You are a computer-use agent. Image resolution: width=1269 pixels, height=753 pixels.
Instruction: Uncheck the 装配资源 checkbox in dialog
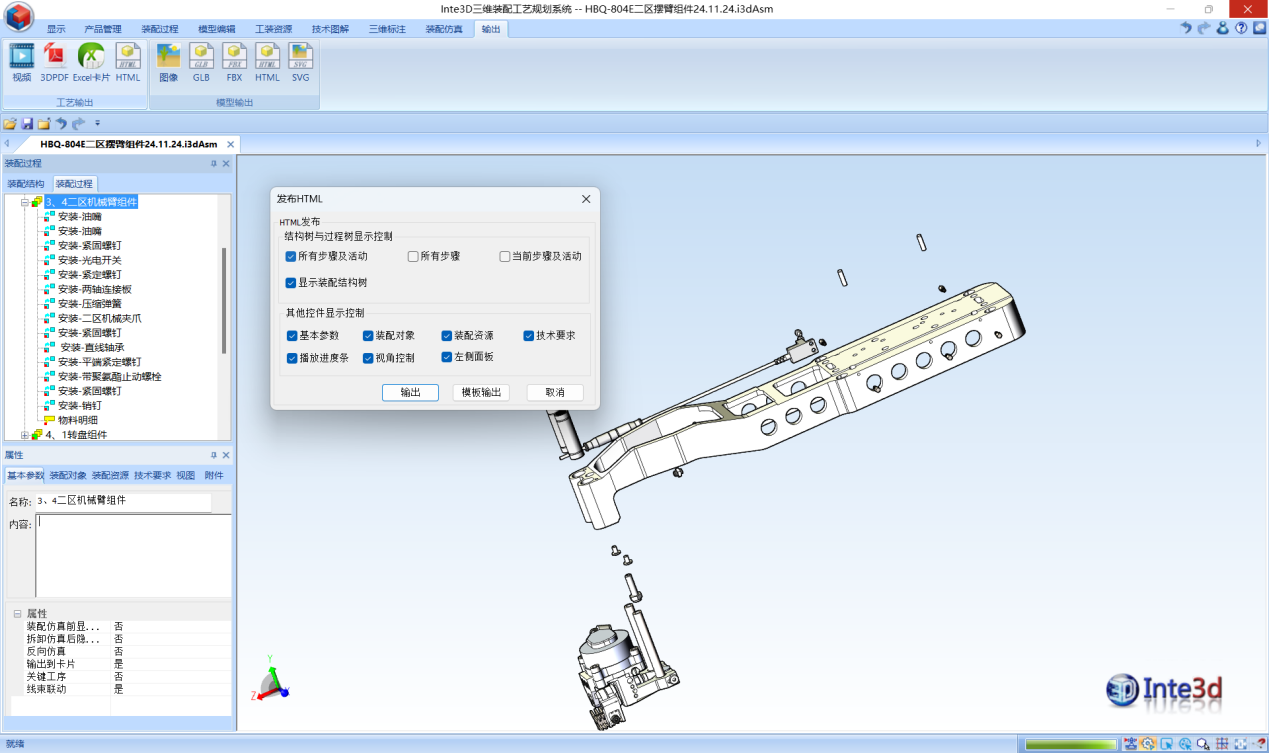pyautogui.click(x=447, y=336)
